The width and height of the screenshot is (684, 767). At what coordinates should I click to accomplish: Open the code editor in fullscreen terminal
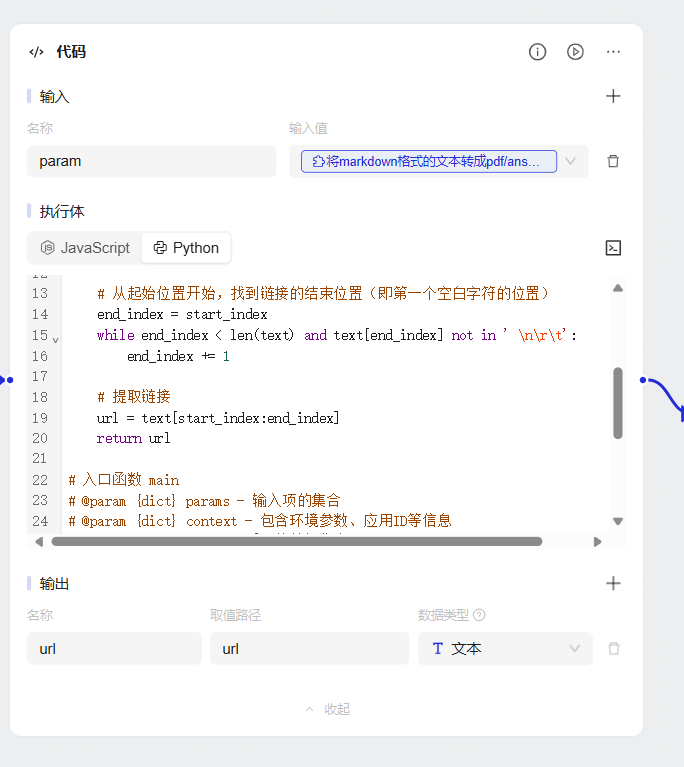pos(613,248)
